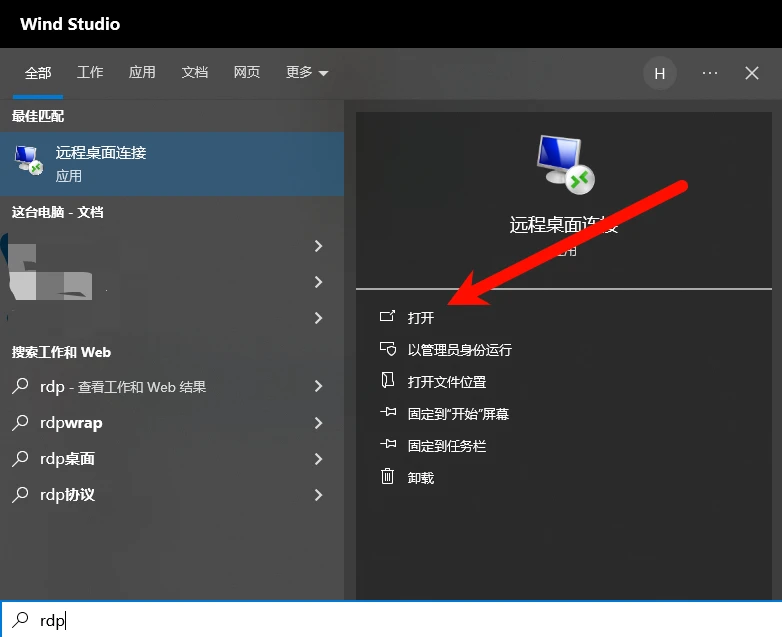Click the 卸载 trash icon
Viewport: 782px width, 637px height.
pyautogui.click(x=388, y=477)
